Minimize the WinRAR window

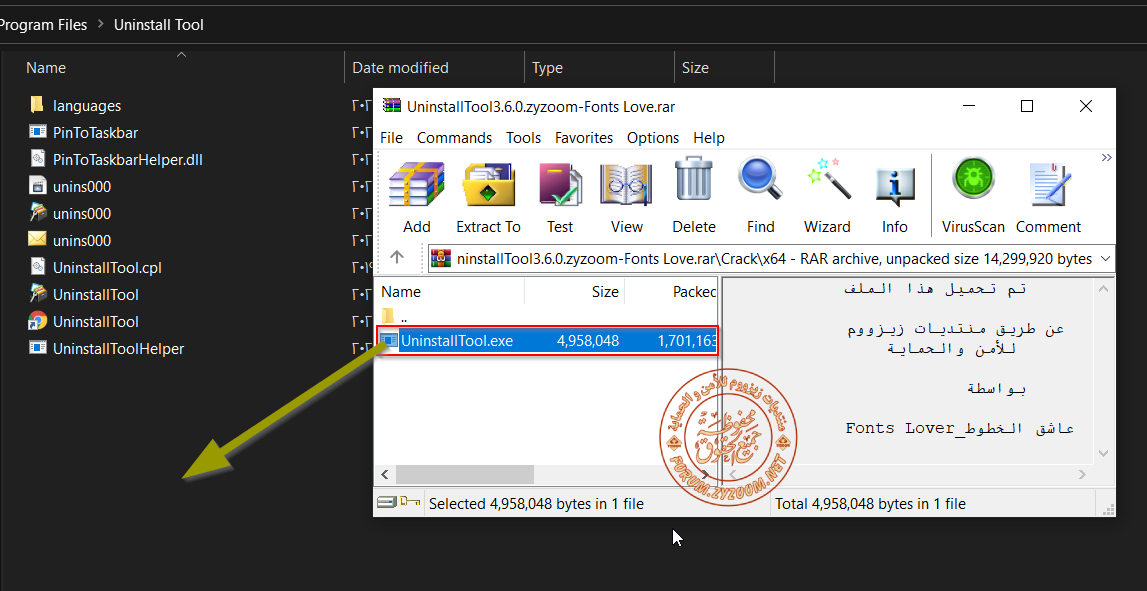tap(969, 106)
